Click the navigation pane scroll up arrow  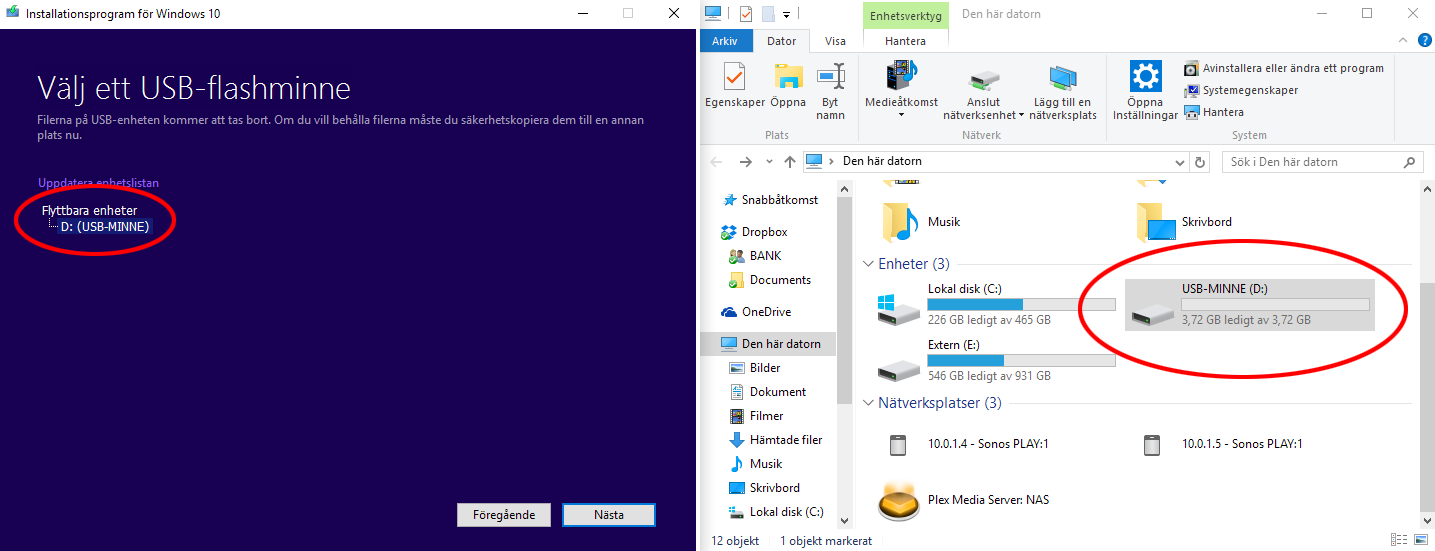(844, 190)
